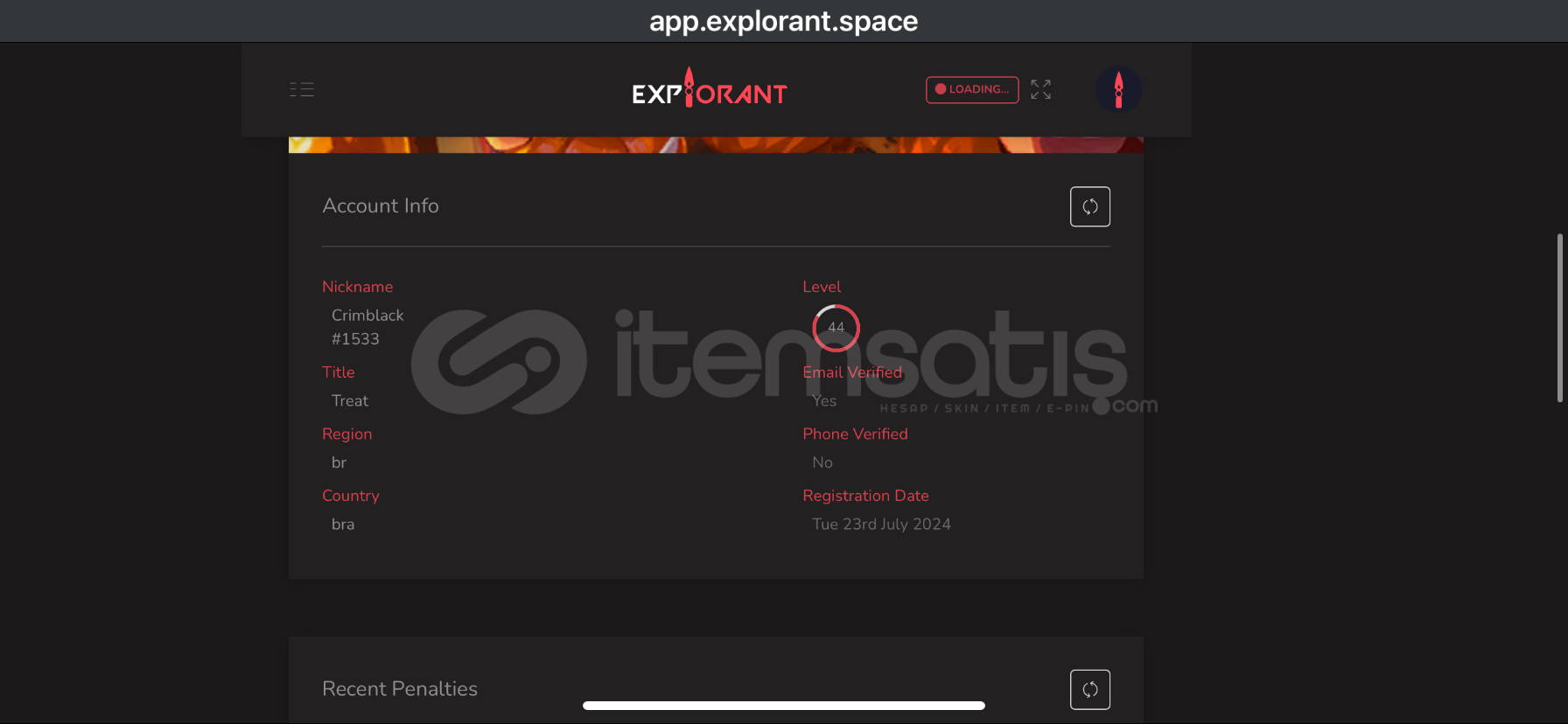Select the Crimblack #1533 nickname text
This screenshot has height=724, width=1568.
[x=367, y=327]
